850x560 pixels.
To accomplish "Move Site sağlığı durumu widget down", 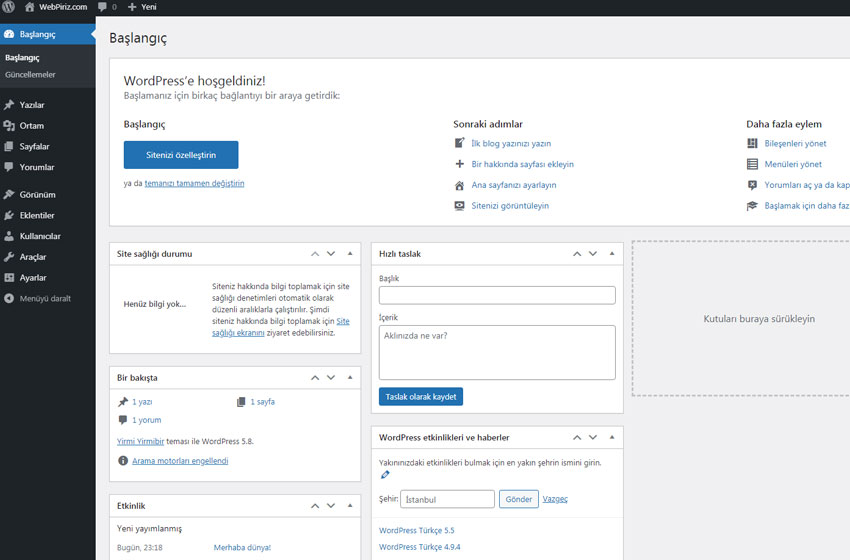I will [x=331, y=254].
